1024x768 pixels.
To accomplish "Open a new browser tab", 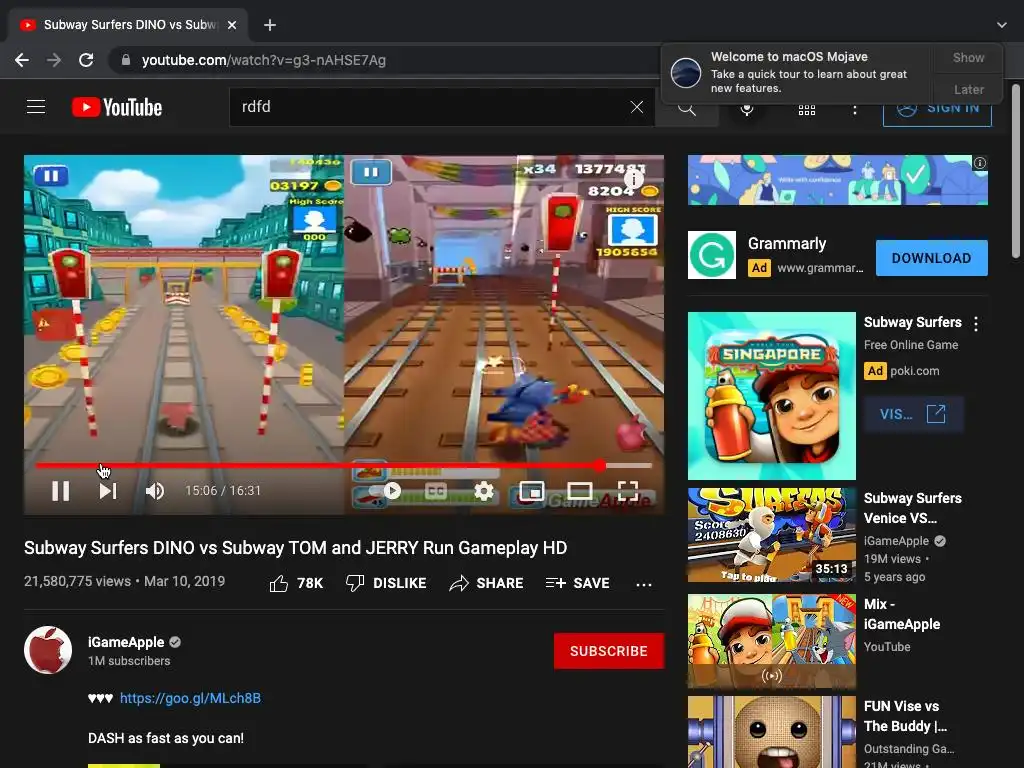I will [270, 25].
